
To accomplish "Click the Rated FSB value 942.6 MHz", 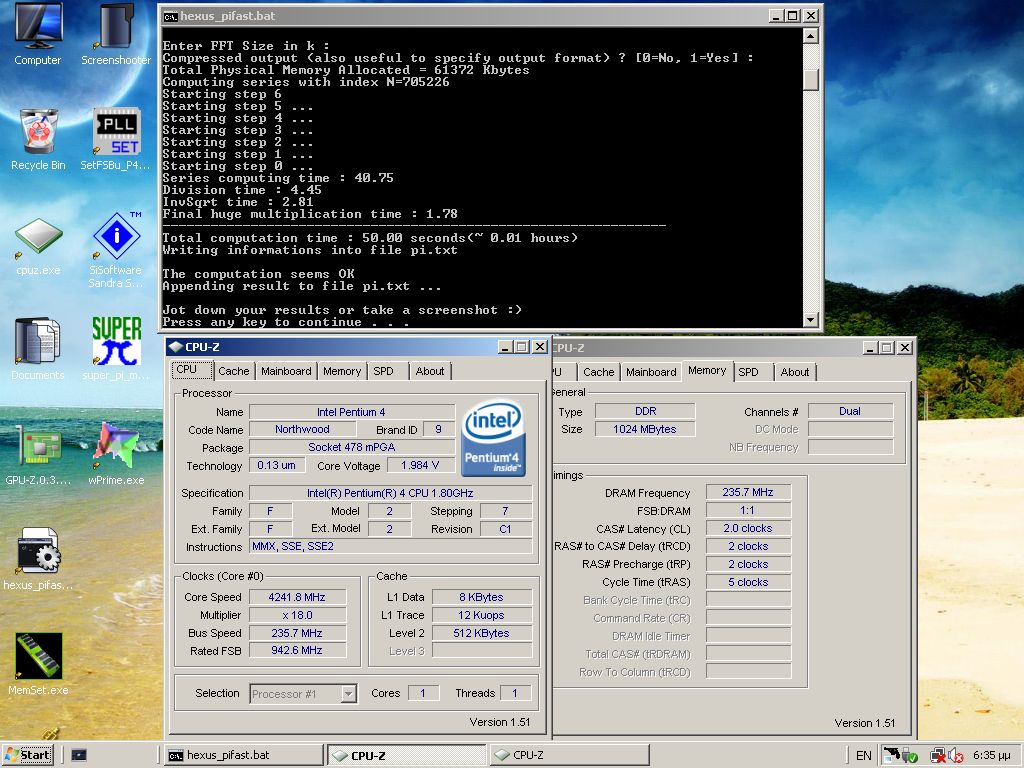I will click(x=297, y=650).
